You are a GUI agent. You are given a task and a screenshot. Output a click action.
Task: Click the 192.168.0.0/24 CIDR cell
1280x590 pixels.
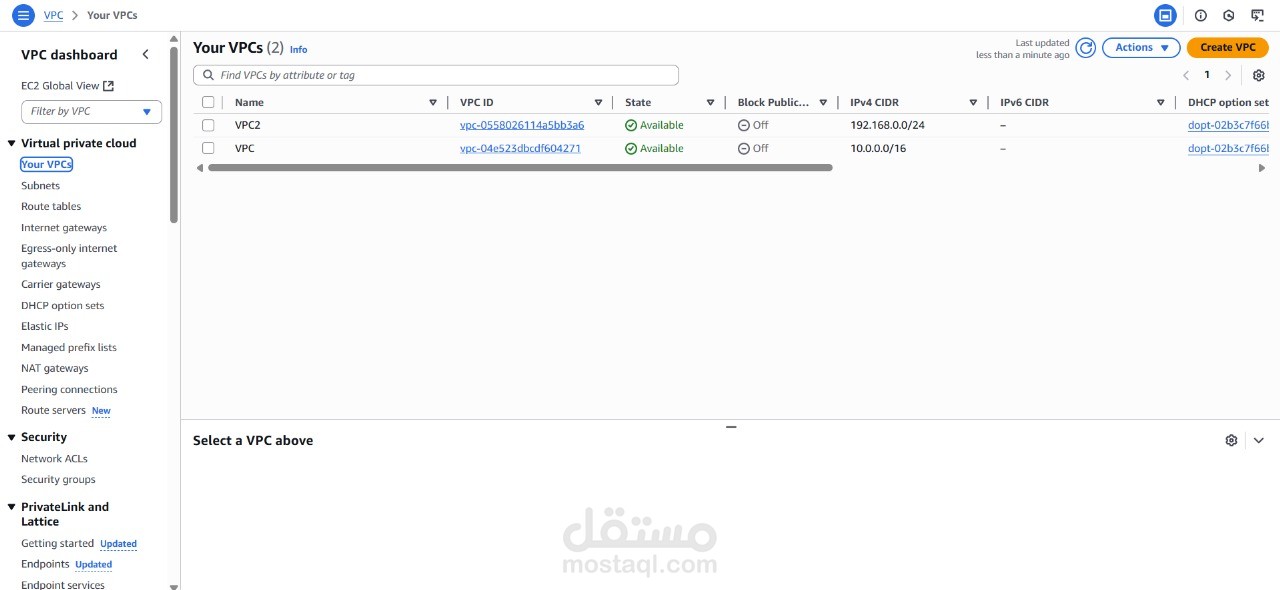887,125
